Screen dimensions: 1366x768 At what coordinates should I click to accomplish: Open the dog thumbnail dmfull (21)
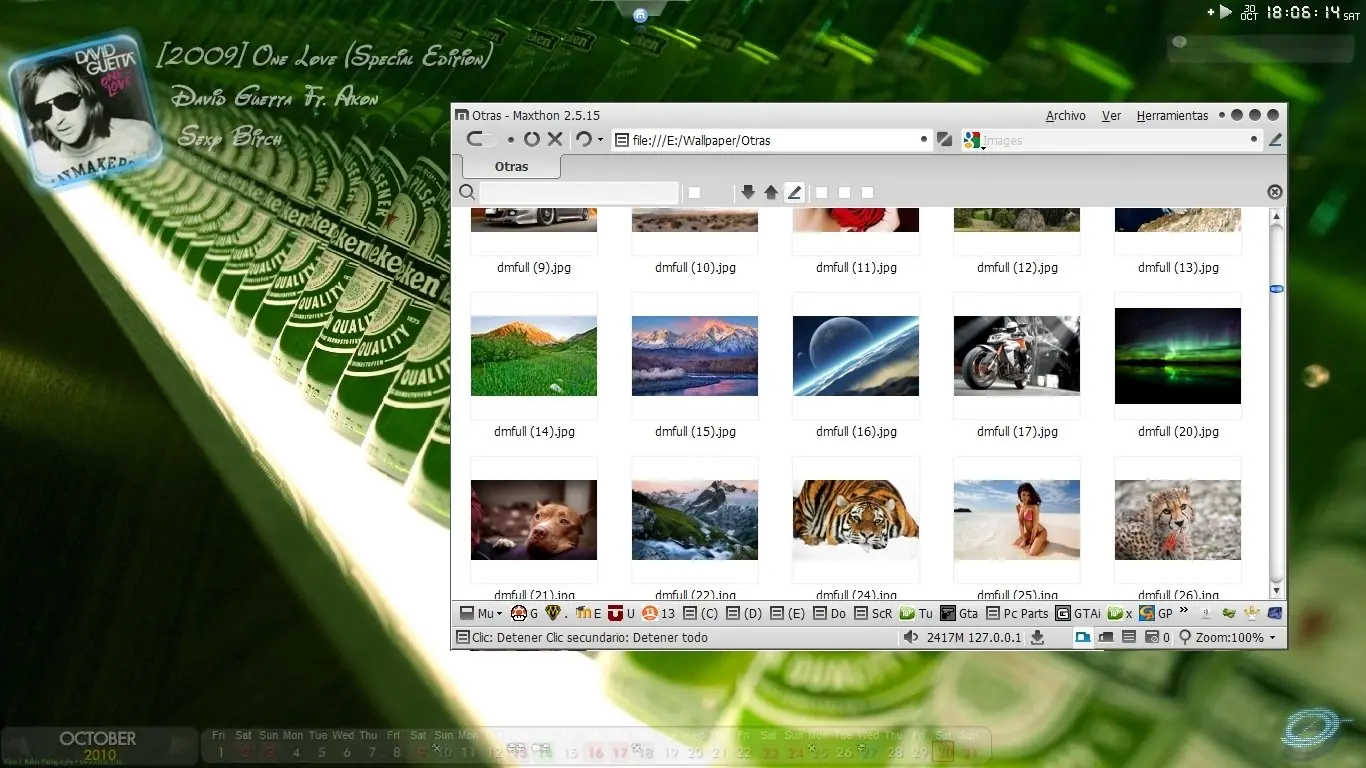pos(534,520)
